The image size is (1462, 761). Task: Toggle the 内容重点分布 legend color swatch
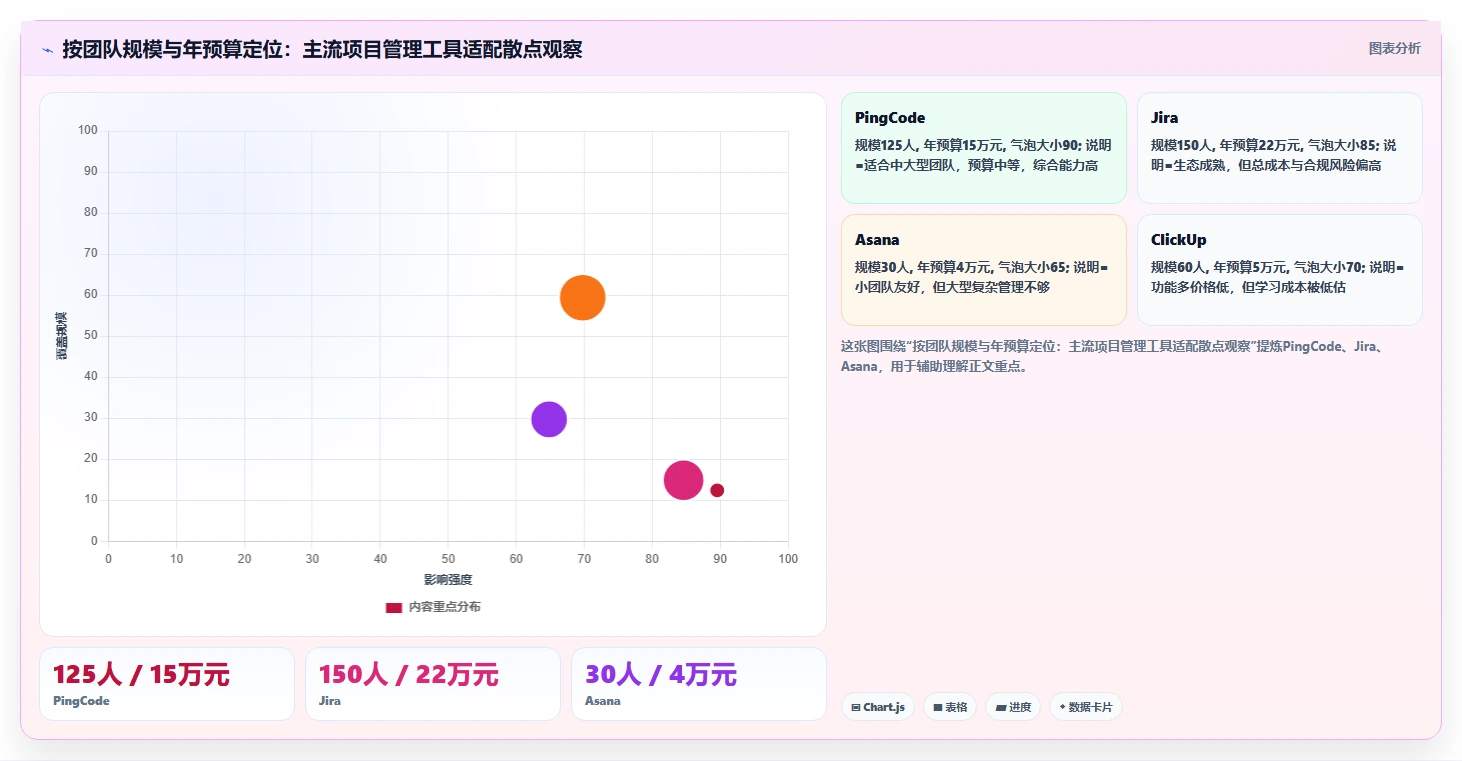[394, 607]
